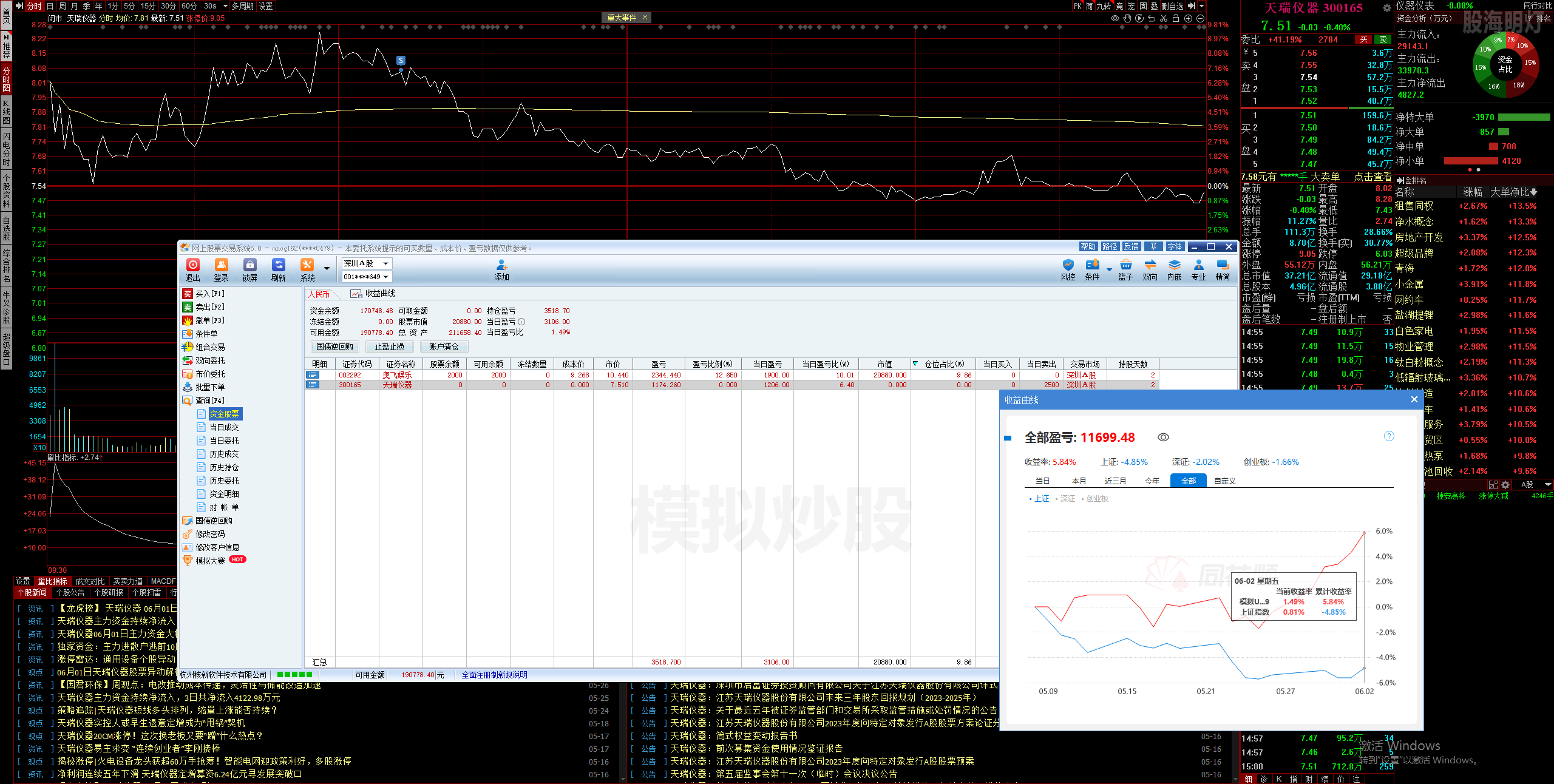Click the 止盈止损 button

point(389,346)
